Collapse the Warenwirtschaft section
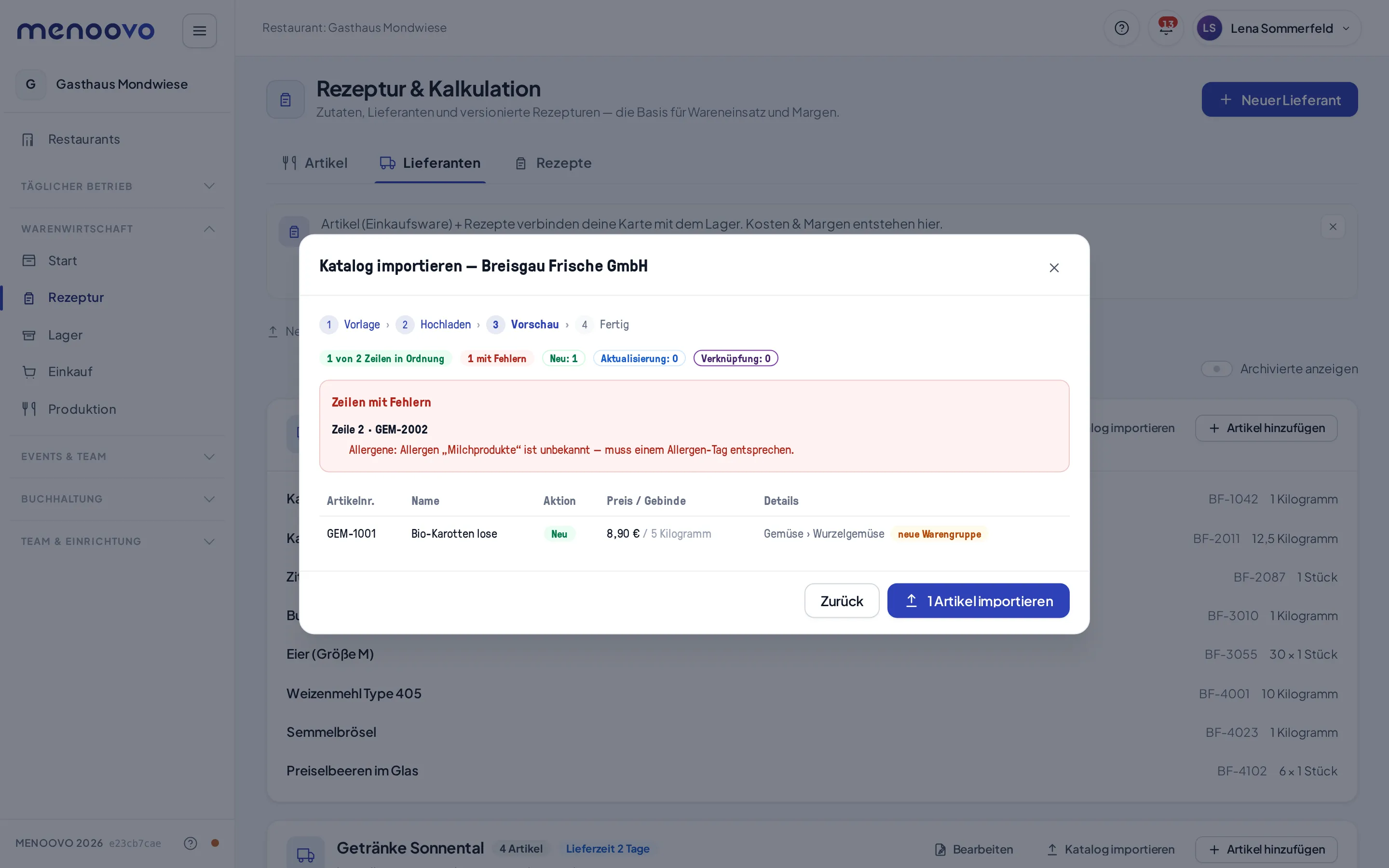The width and height of the screenshot is (1389, 868). tap(118, 229)
